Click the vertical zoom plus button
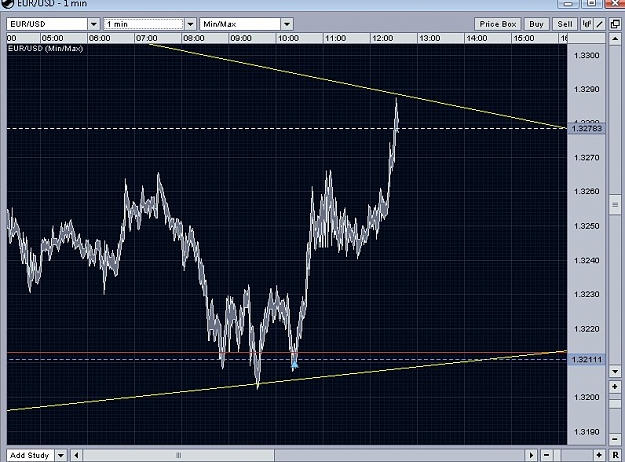The height and width of the screenshot is (462, 625). pos(615,387)
